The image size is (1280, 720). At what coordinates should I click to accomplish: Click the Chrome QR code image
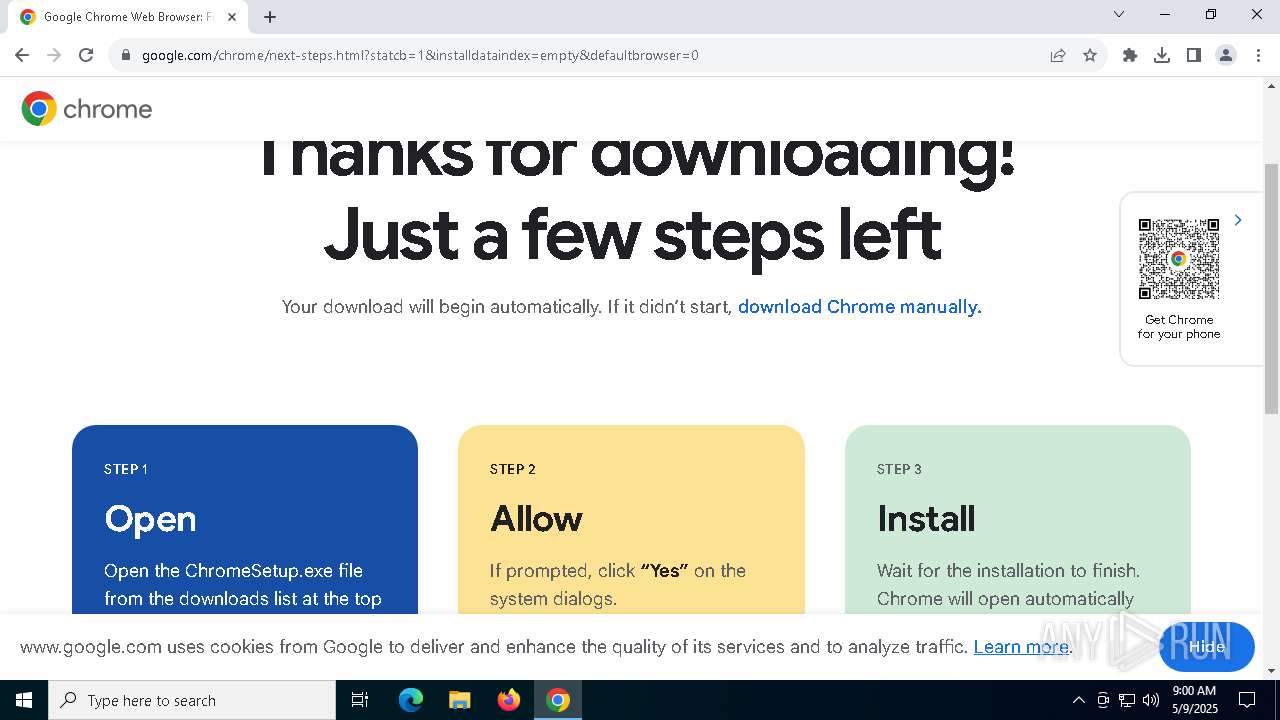pyautogui.click(x=1179, y=259)
